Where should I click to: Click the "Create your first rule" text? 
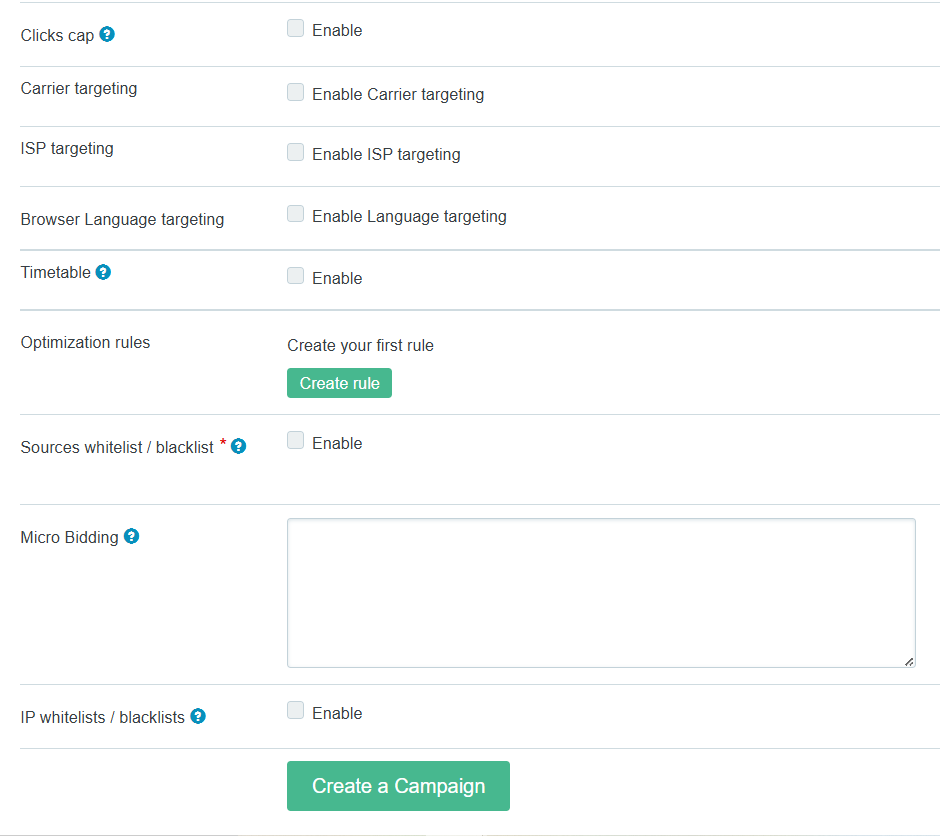point(360,345)
